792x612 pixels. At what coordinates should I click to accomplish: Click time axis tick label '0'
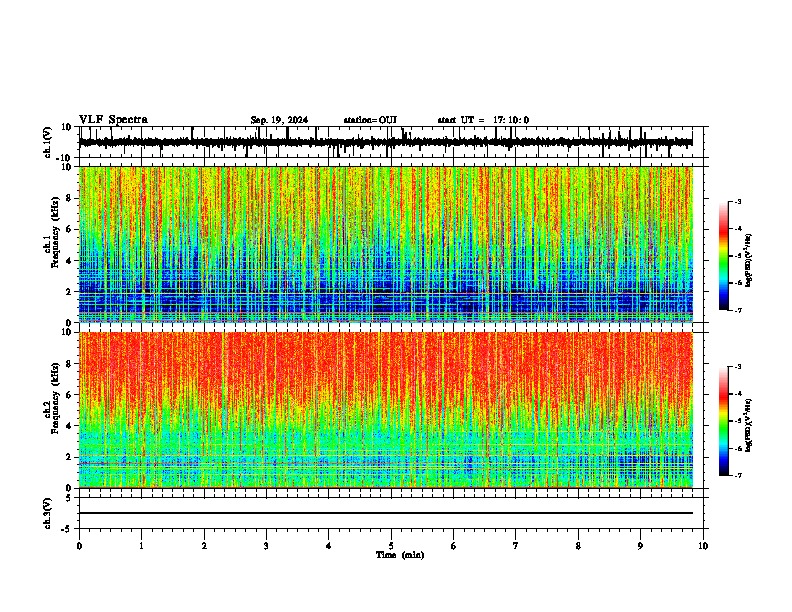coord(79,546)
